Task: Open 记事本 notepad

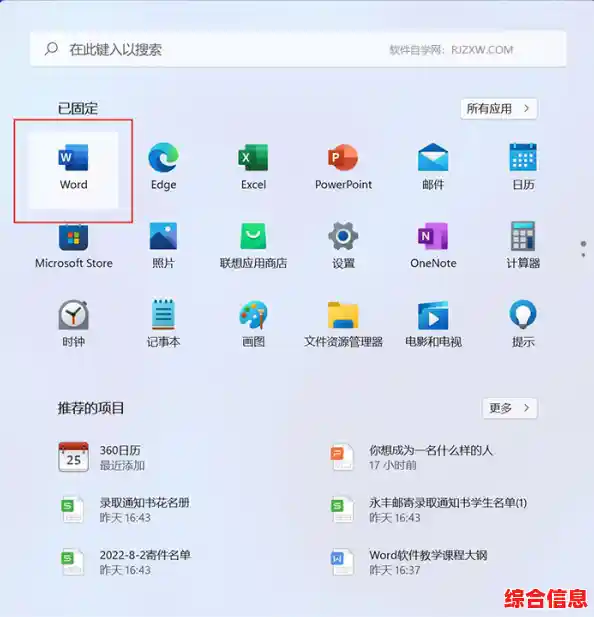Action: coord(164,324)
